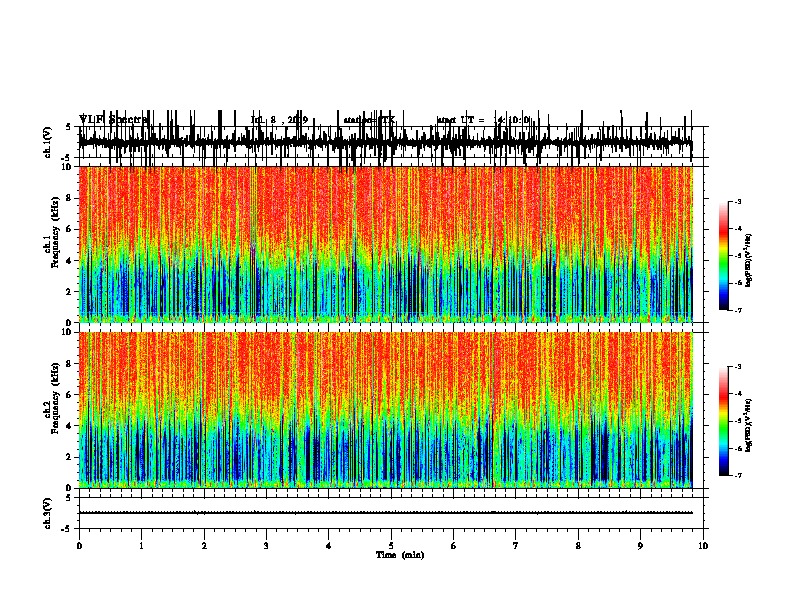Click the x-axis tick label '6'
The image size is (792, 612).
click(x=454, y=546)
